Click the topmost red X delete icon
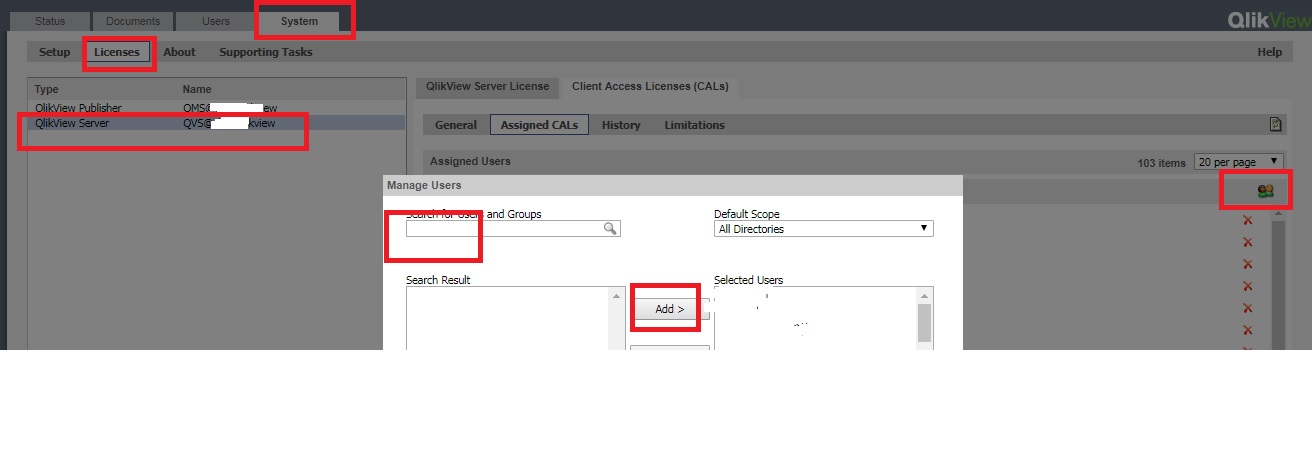 click(1247, 221)
